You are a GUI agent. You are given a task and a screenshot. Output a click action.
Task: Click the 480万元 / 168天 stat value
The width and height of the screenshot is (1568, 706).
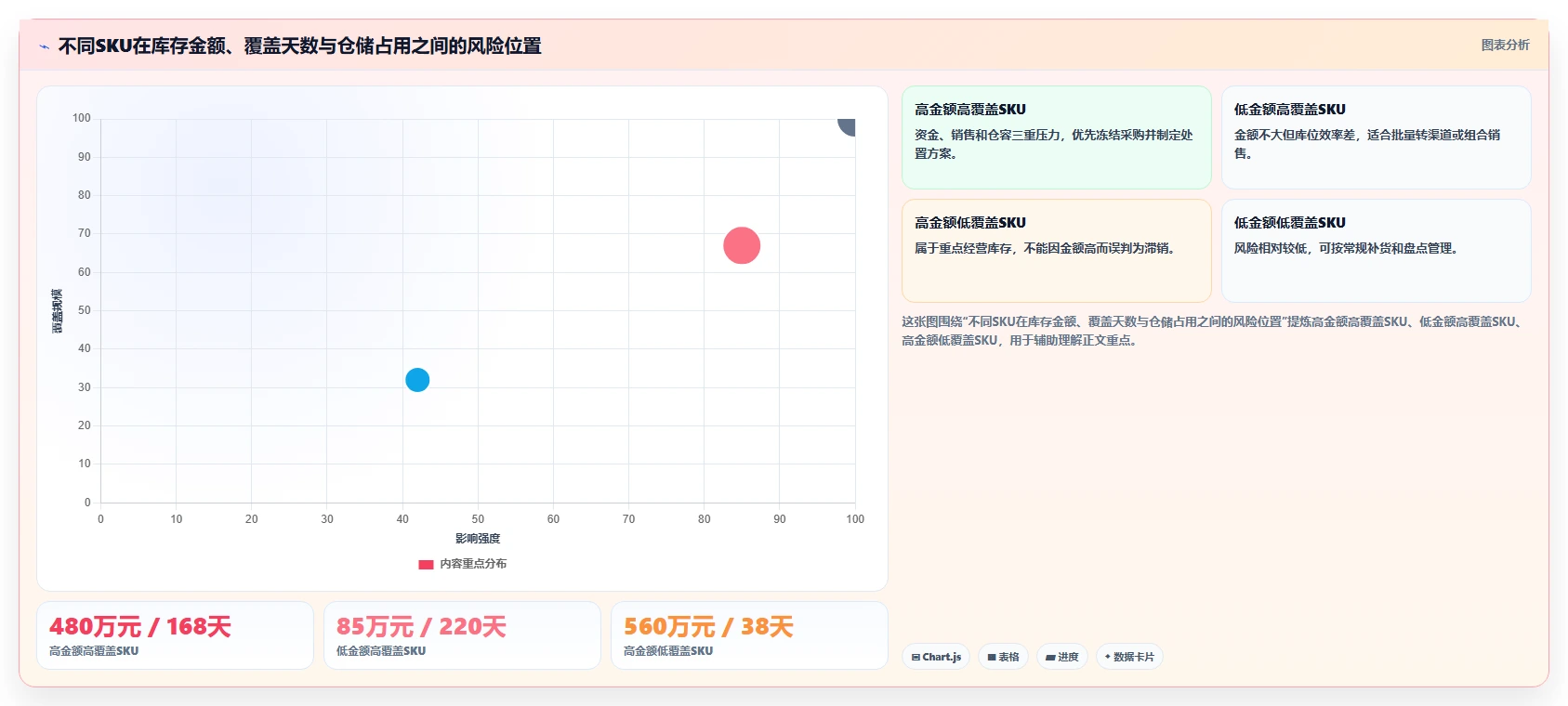point(140,627)
